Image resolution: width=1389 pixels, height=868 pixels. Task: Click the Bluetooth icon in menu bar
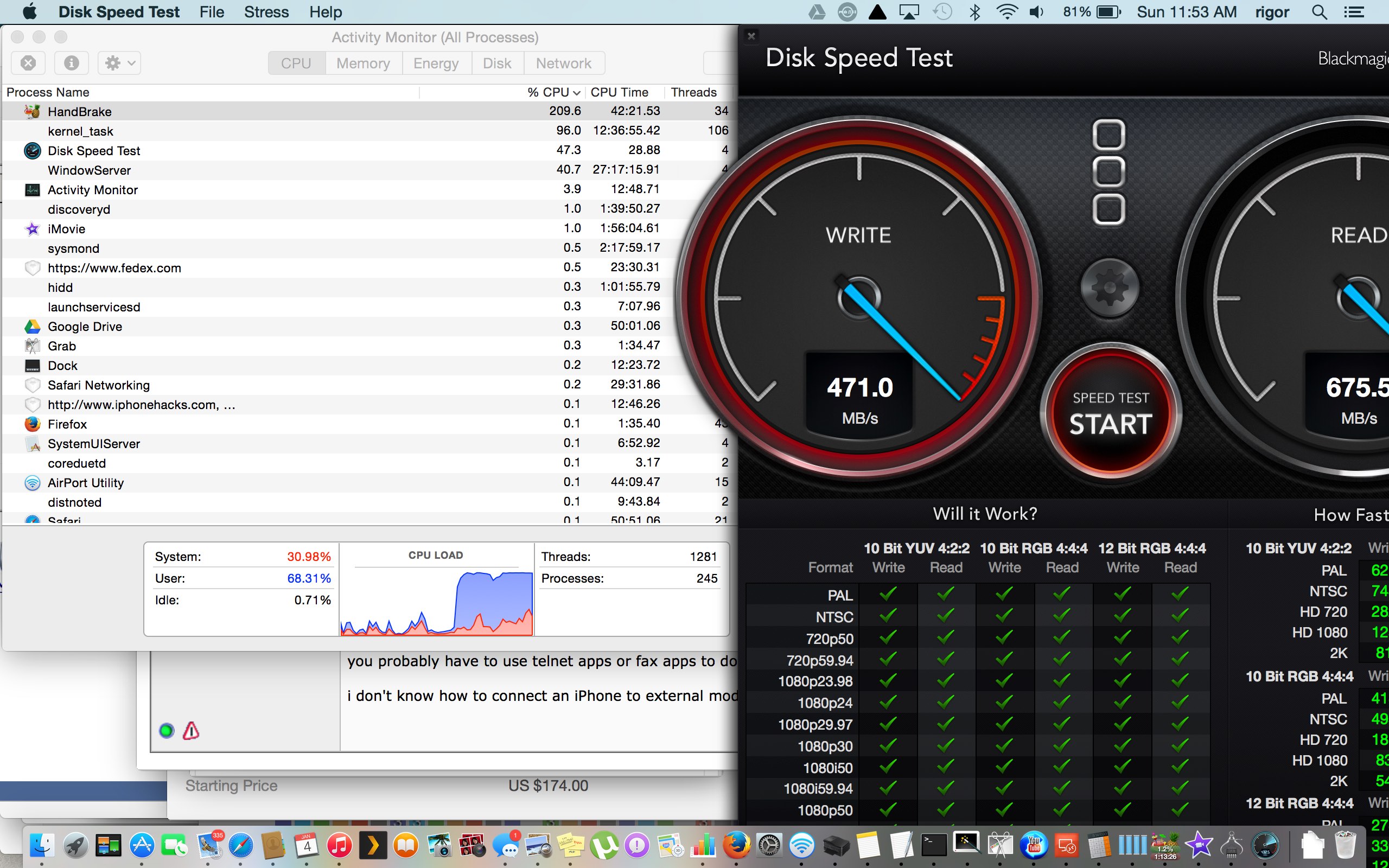[974, 12]
